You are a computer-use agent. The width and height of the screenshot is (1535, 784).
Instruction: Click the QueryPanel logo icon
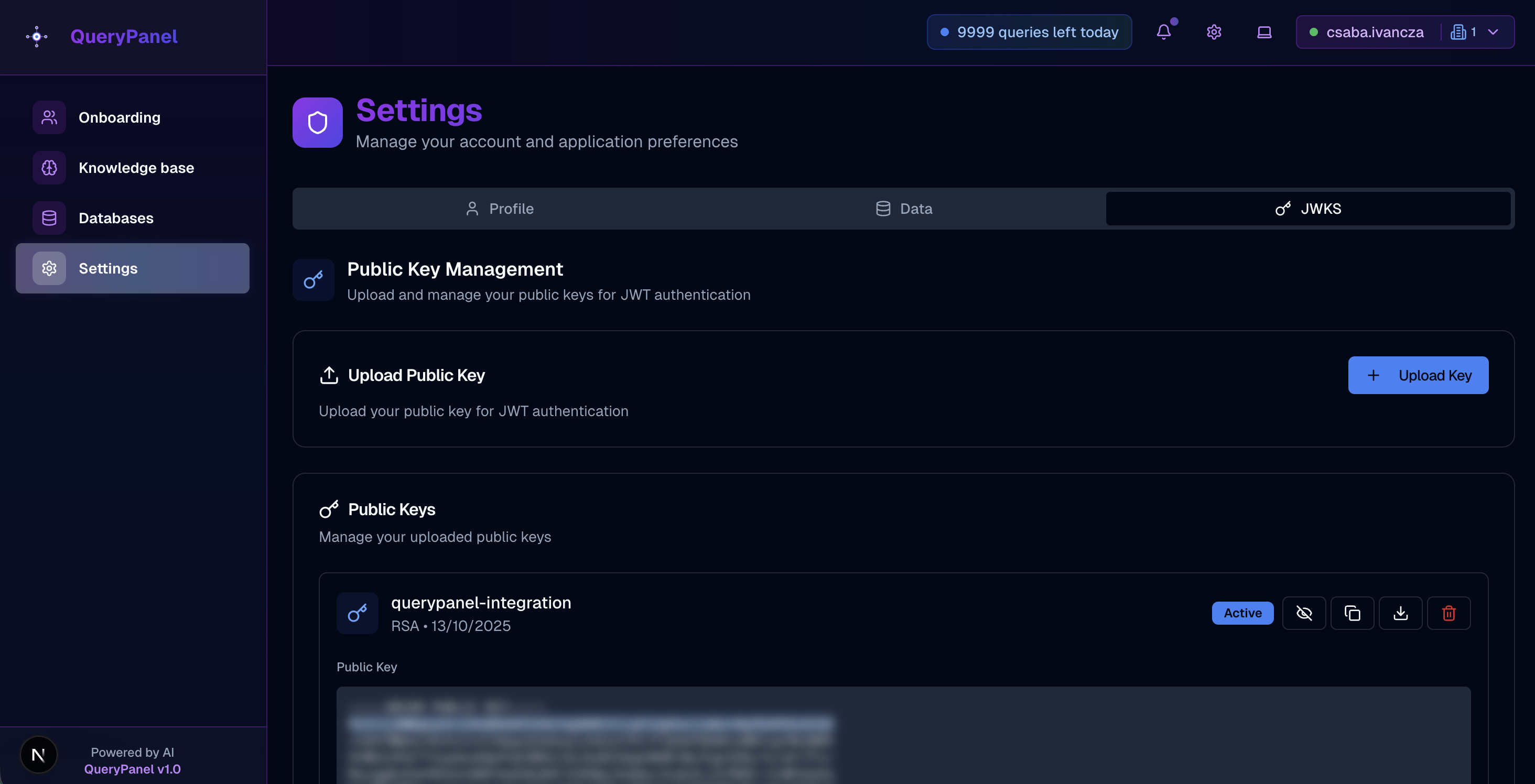tap(37, 36)
